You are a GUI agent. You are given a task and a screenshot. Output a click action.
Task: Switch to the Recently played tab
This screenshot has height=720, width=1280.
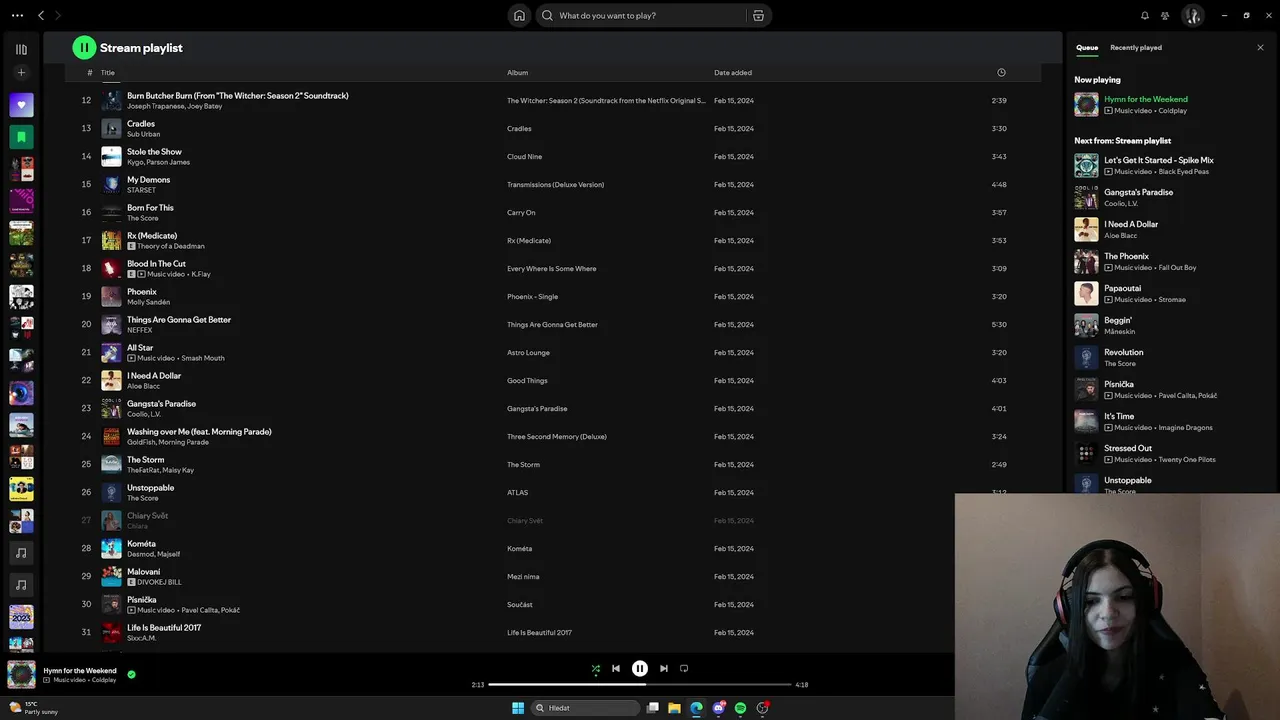coord(1136,48)
